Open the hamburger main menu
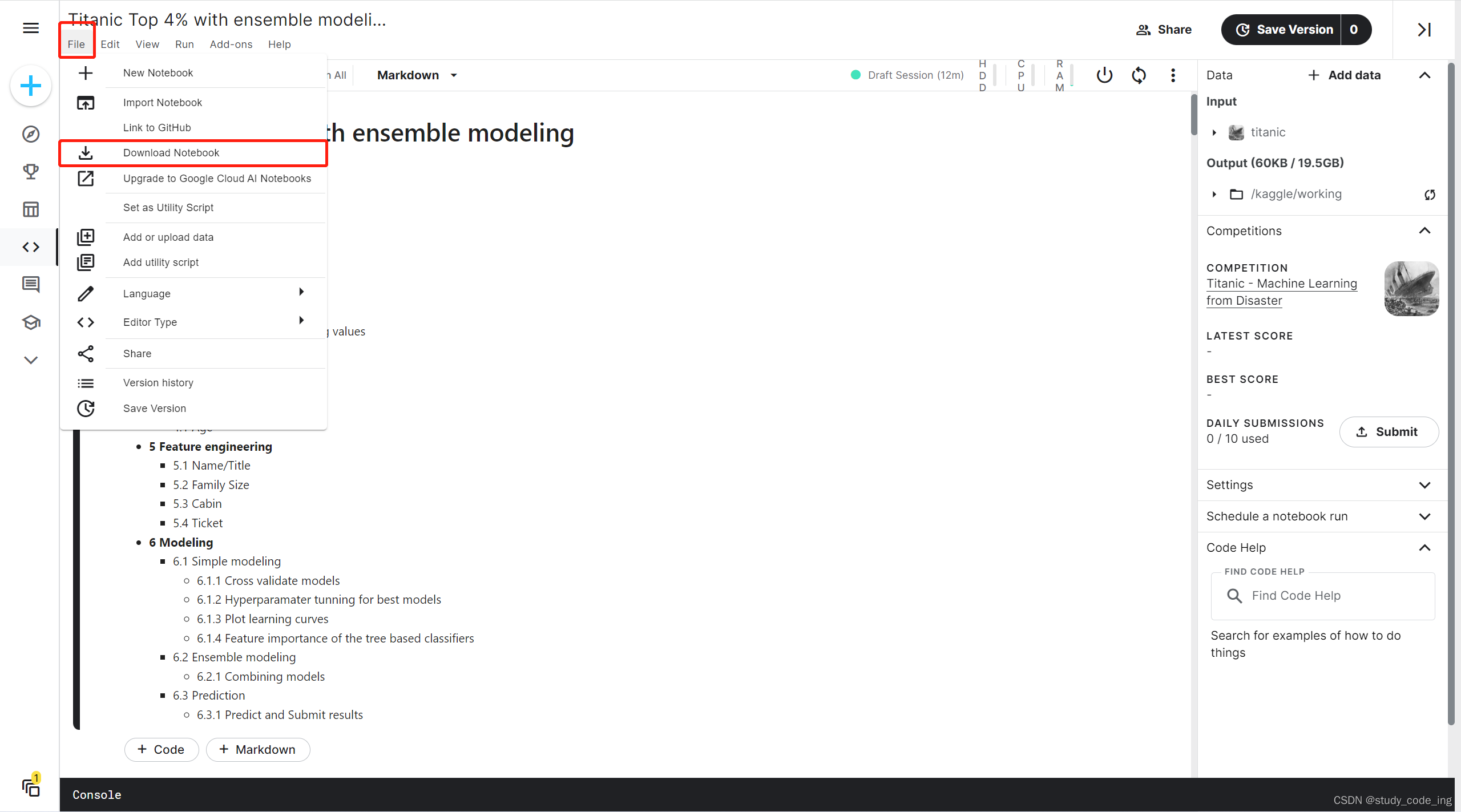This screenshot has height=812, width=1461. pyautogui.click(x=31, y=28)
